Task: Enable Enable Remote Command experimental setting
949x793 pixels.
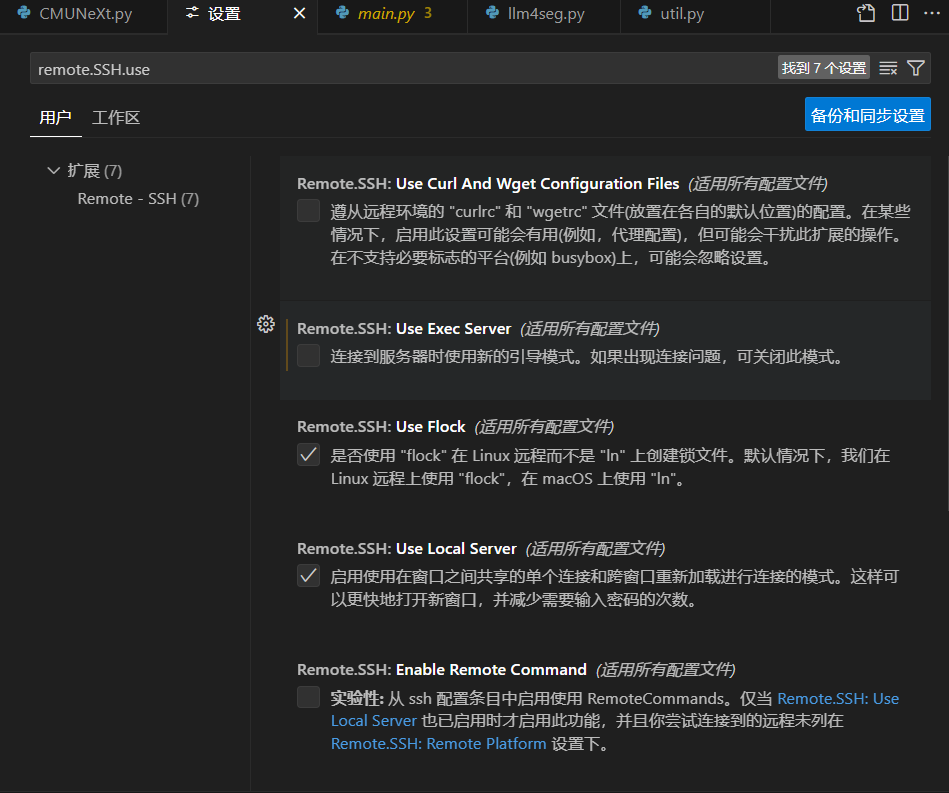Action: (308, 697)
